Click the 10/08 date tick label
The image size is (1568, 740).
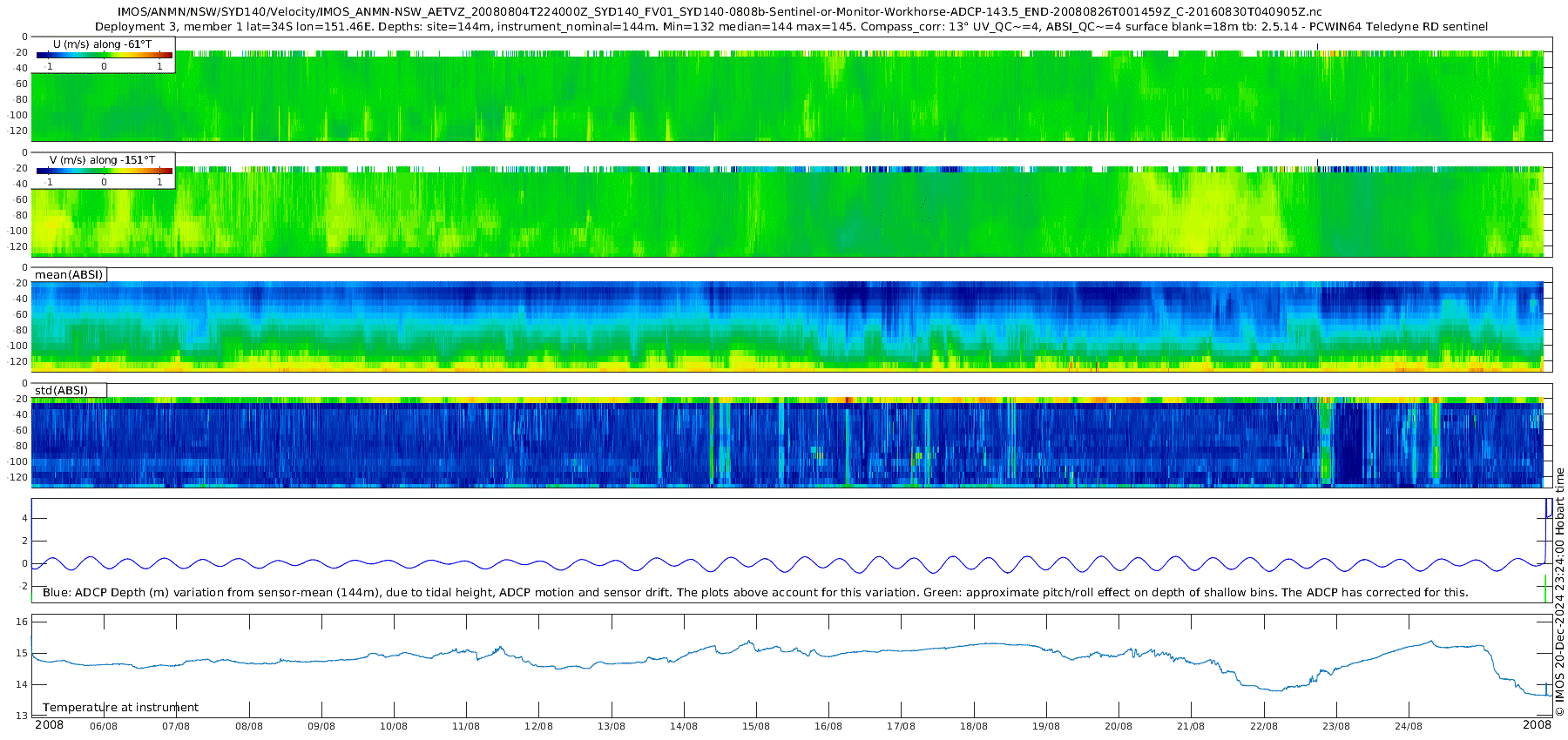(394, 726)
